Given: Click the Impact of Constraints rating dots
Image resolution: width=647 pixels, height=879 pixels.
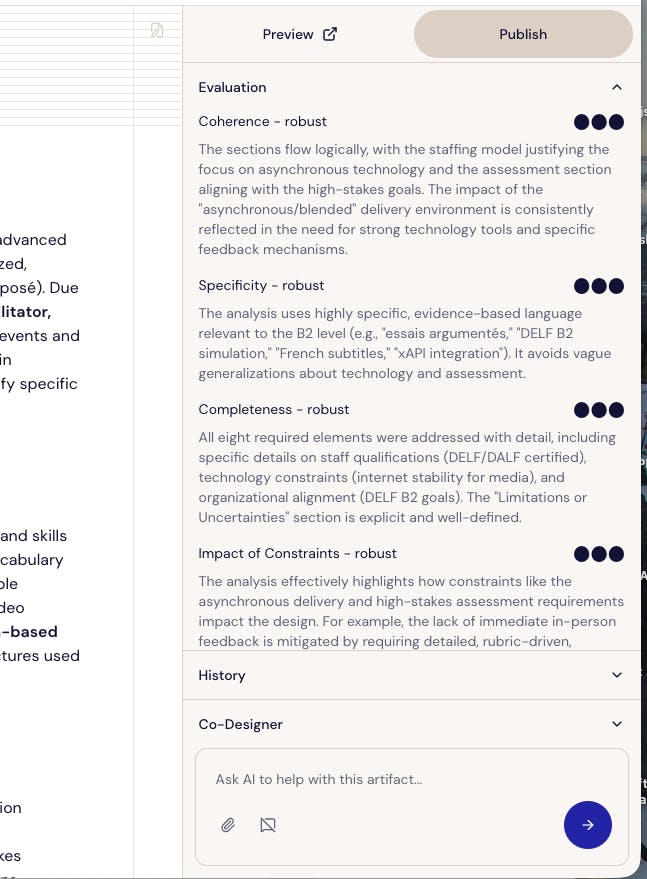Looking at the screenshot, I should 599,554.
